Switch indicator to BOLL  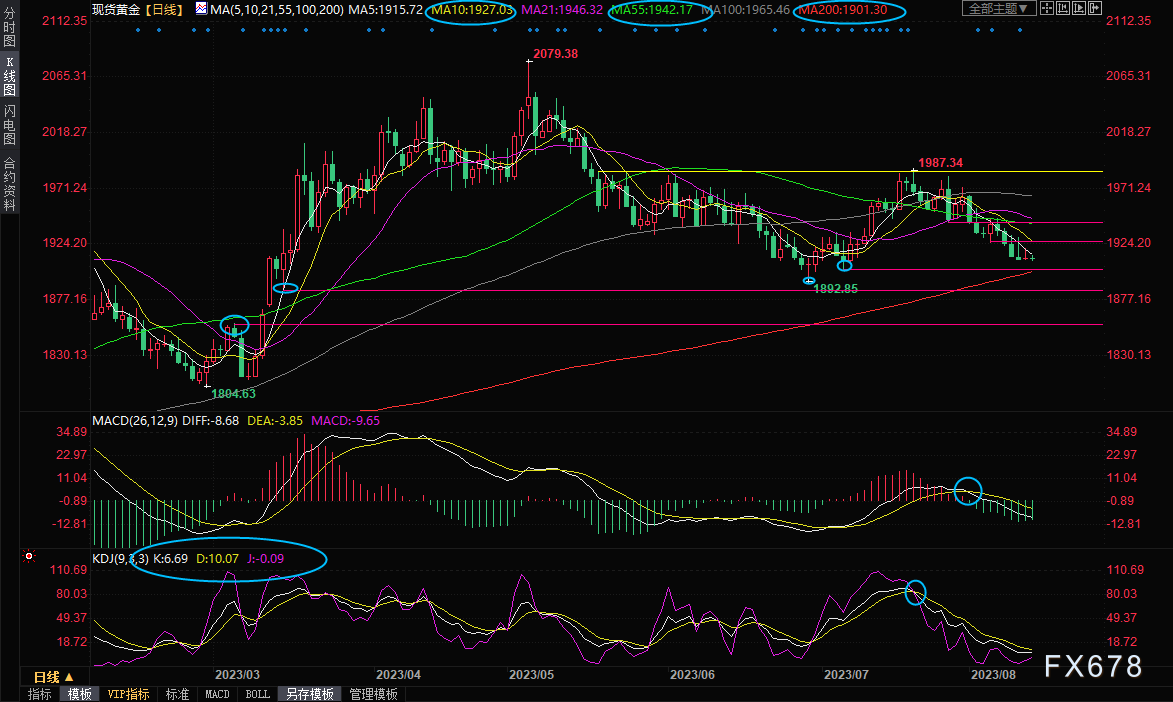[x=257, y=694]
